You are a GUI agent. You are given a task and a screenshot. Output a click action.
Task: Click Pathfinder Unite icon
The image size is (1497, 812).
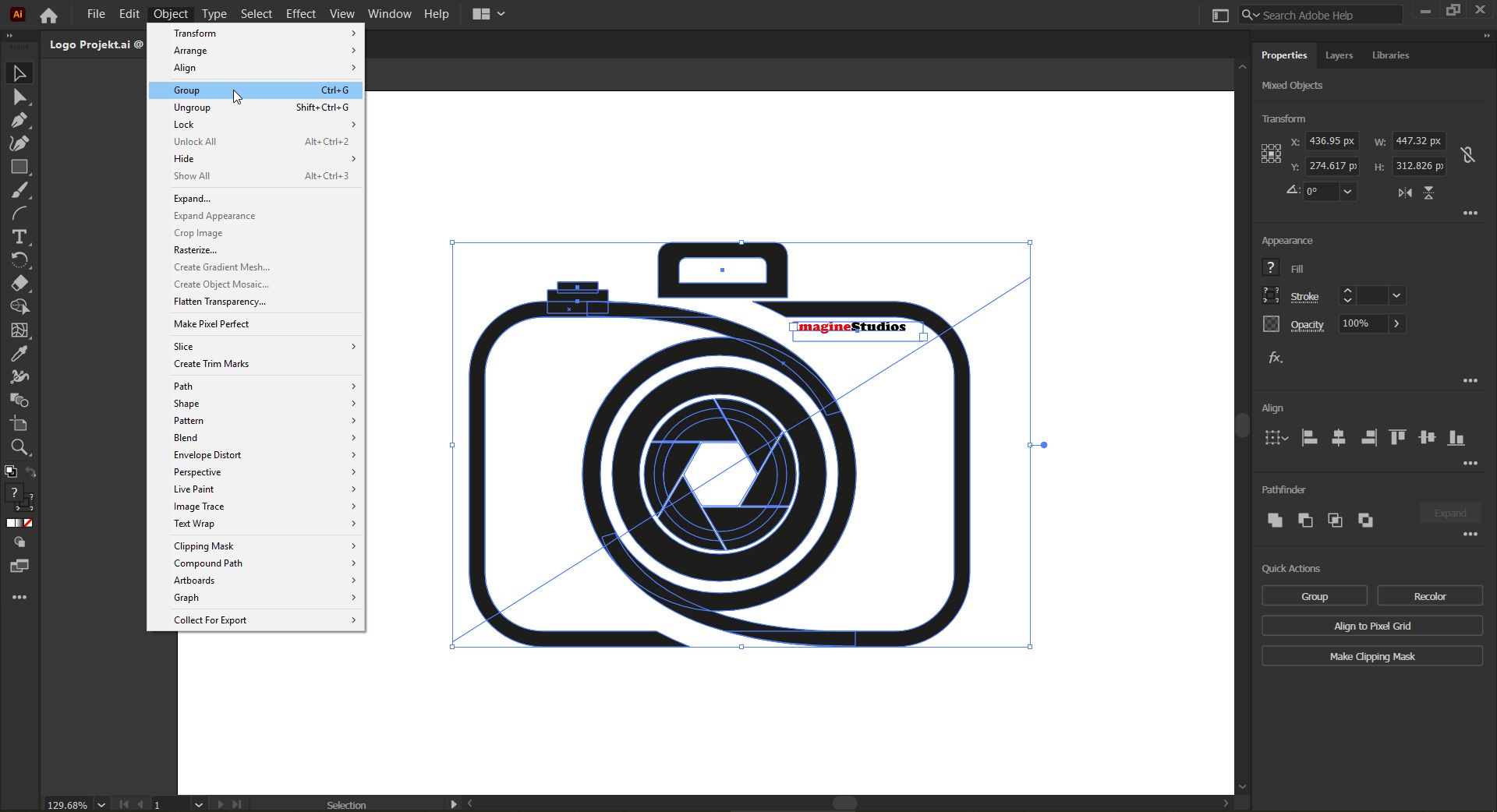pos(1275,520)
